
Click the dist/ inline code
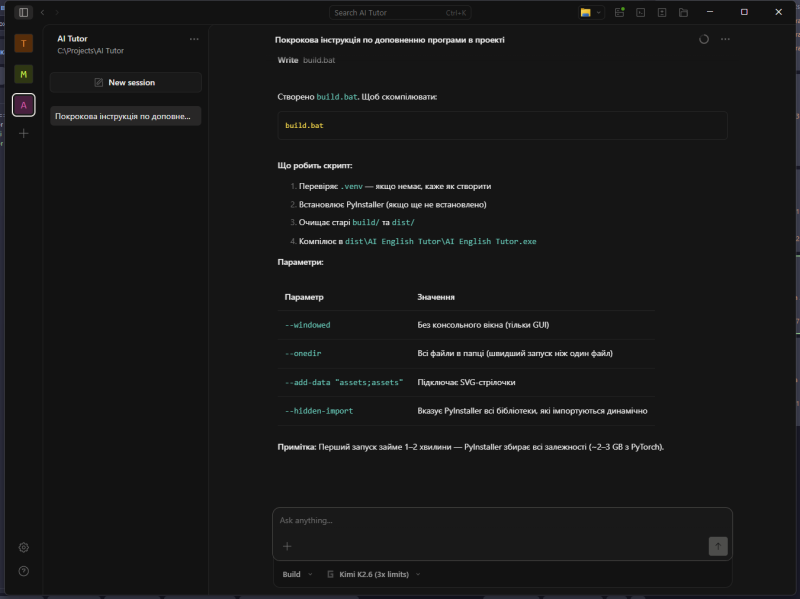pyautogui.click(x=403, y=222)
